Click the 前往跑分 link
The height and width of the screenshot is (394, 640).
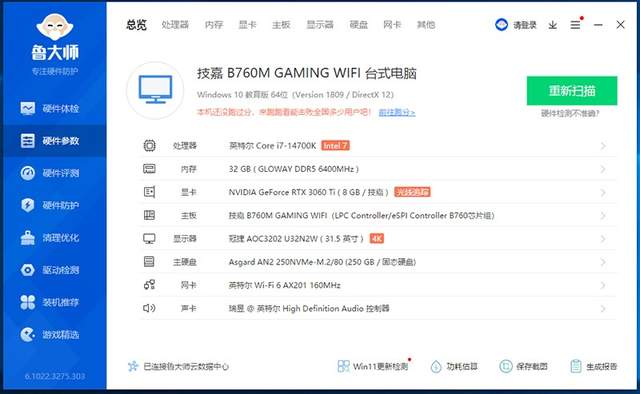coord(397,112)
